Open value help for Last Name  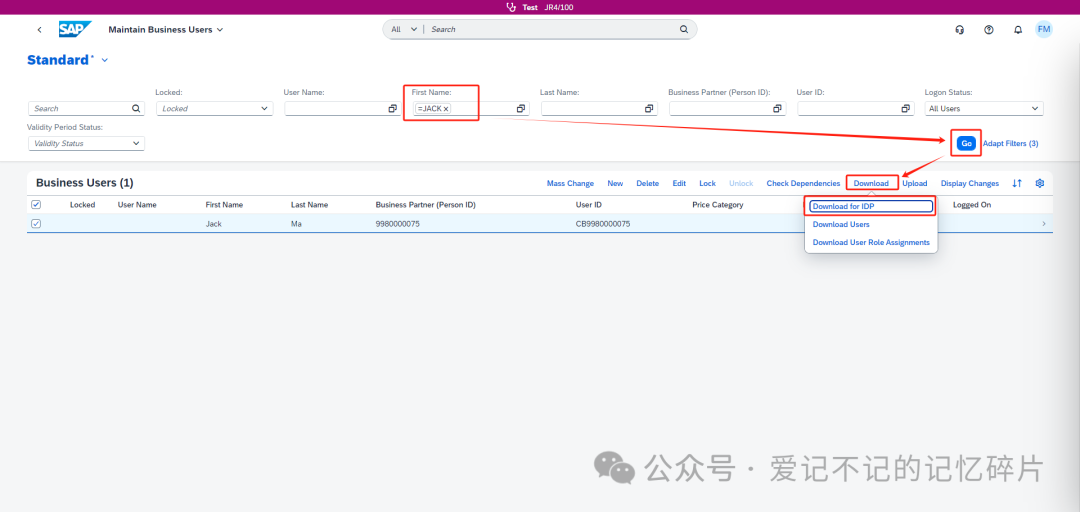coord(649,108)
